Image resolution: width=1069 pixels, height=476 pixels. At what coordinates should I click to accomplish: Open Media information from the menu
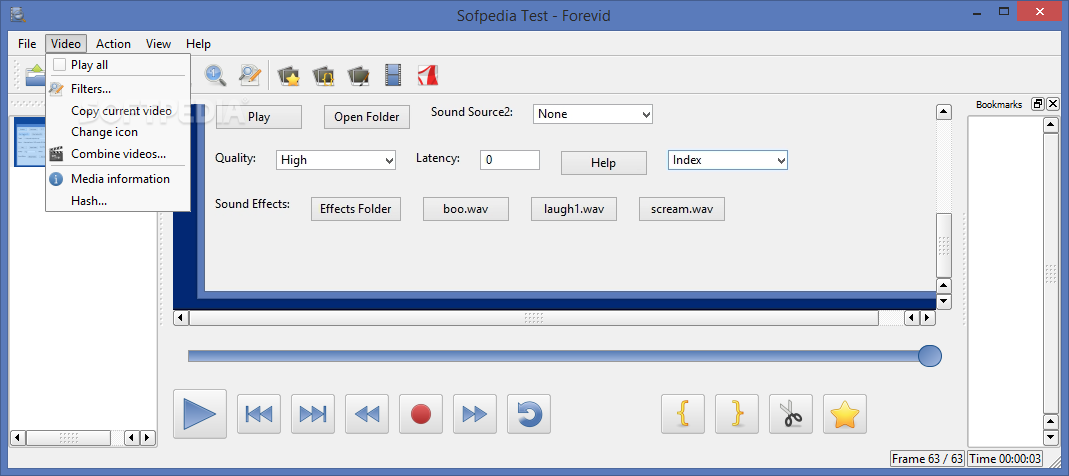[x=118, y=179]
